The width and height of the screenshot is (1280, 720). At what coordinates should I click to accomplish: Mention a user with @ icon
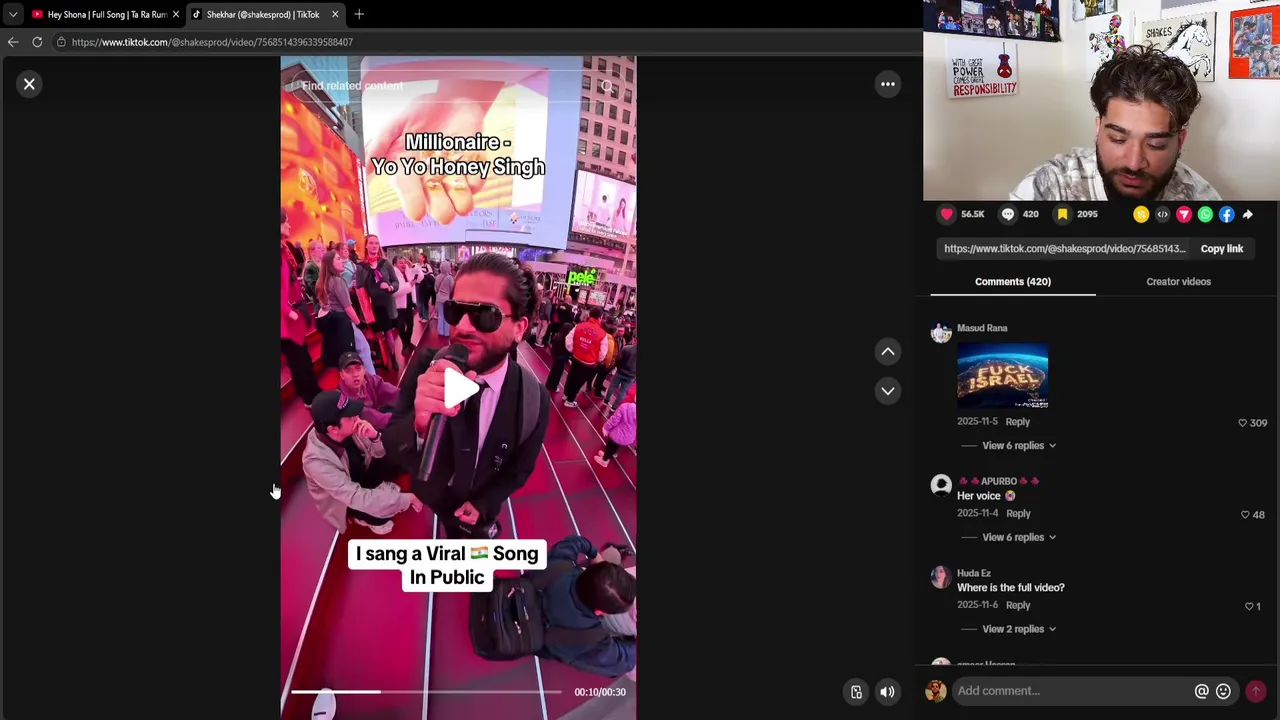pos(1201,691)
